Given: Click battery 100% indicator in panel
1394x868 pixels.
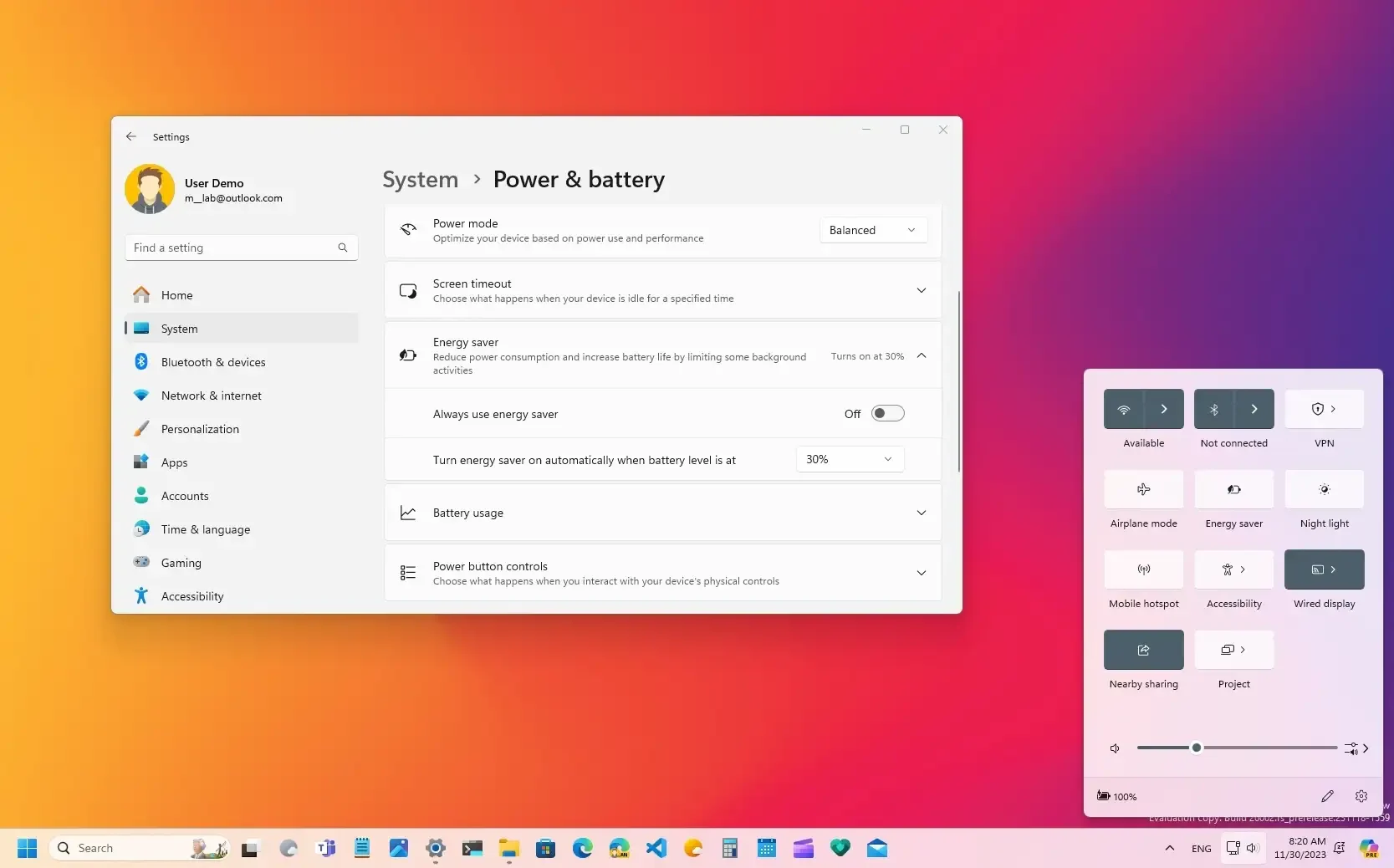Looking at the screenshot, I should 1117,796.
